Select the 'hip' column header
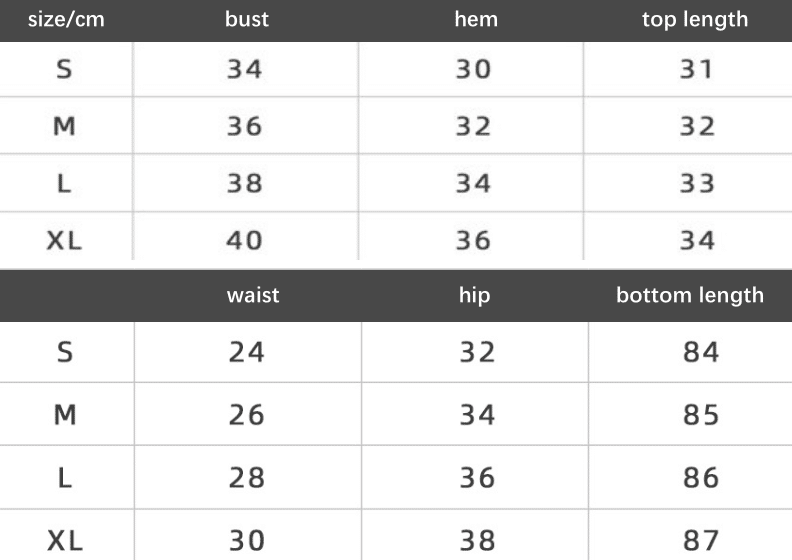The height and width of the screenshot is (560, 792). tap(474, 295)
